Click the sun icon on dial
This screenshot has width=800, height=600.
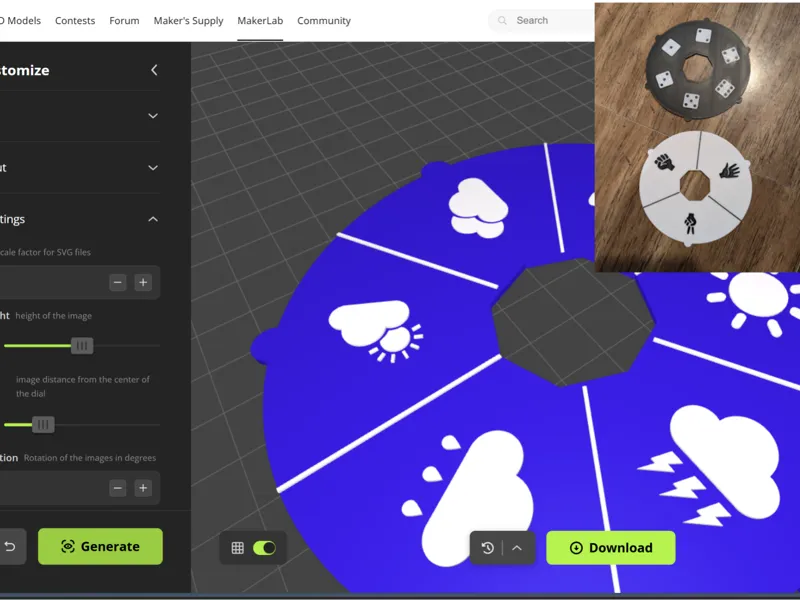pos(755,304)
